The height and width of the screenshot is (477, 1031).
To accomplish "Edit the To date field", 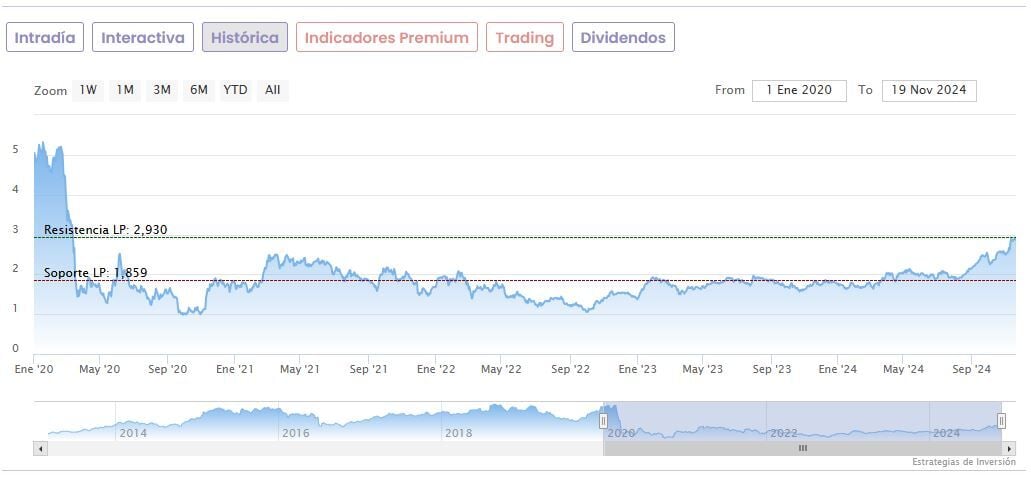I will pos(929,90).
